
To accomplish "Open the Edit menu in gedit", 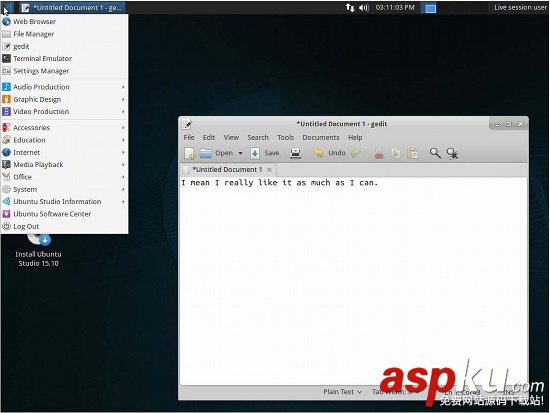I will pyautogui.click(x=209, y=138).
